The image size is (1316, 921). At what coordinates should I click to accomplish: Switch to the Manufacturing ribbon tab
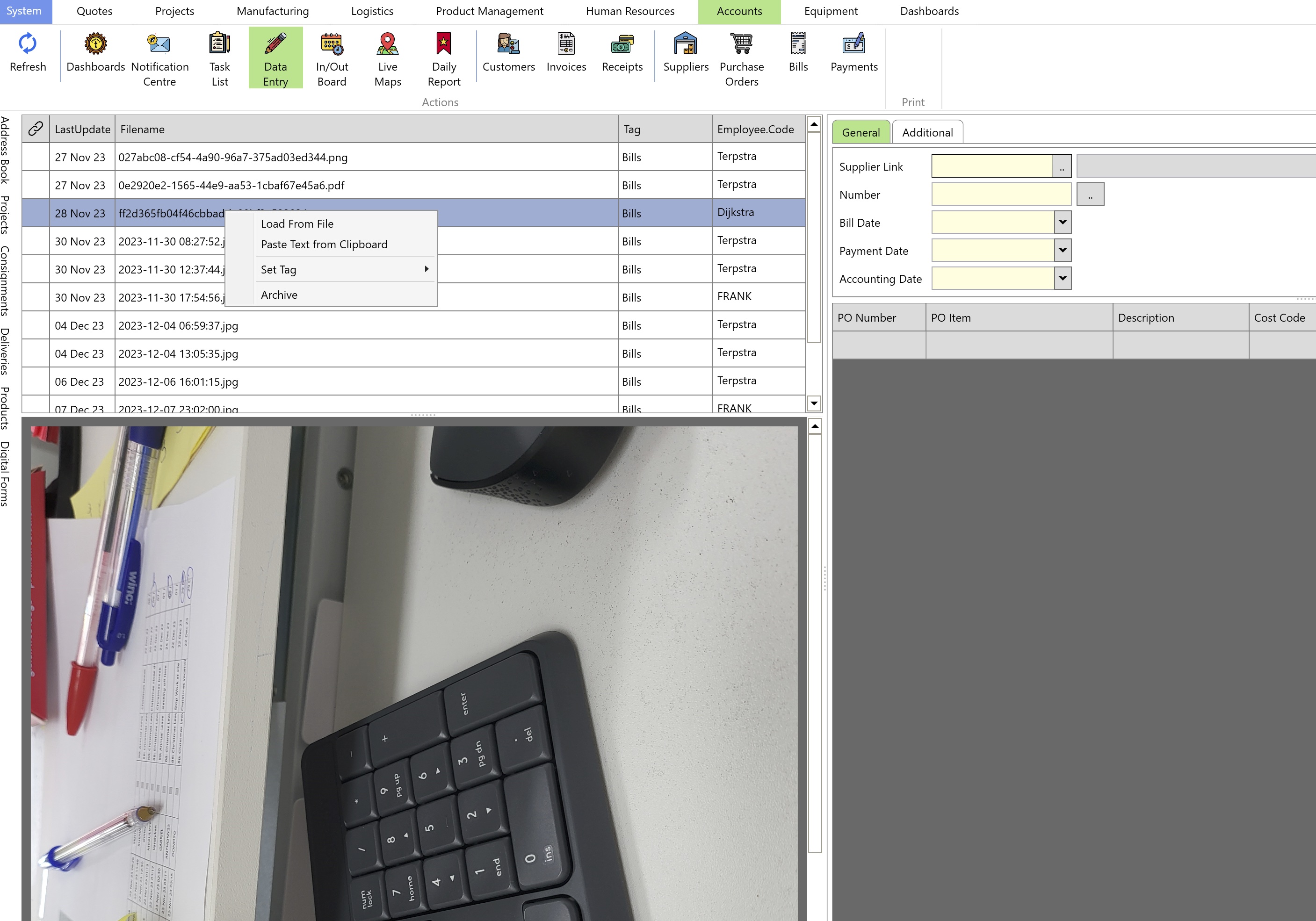[x=273, y=11]
